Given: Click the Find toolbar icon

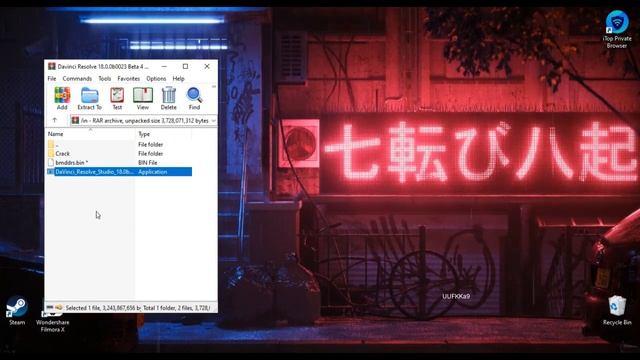Looking at the screenshot, I should [x=194, y=98].
